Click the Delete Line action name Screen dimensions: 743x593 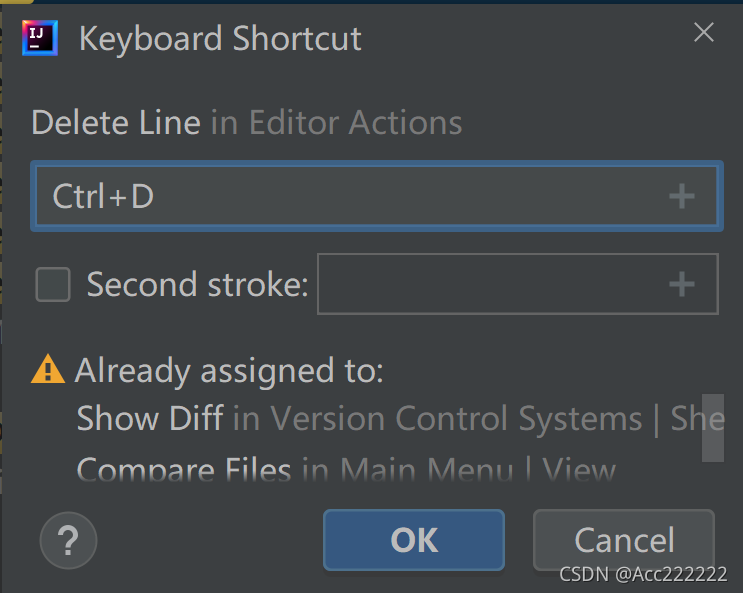click(x=116, y=123)
